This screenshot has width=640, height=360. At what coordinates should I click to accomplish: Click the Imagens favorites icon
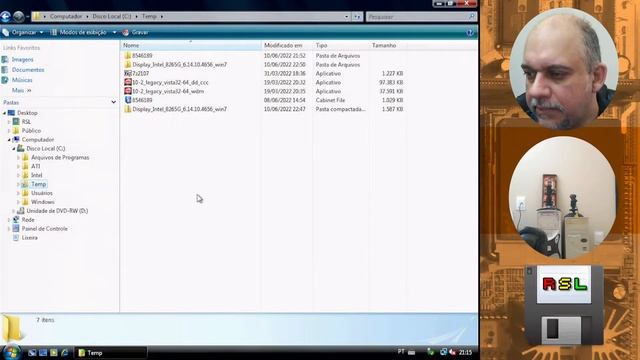point(5,60)
